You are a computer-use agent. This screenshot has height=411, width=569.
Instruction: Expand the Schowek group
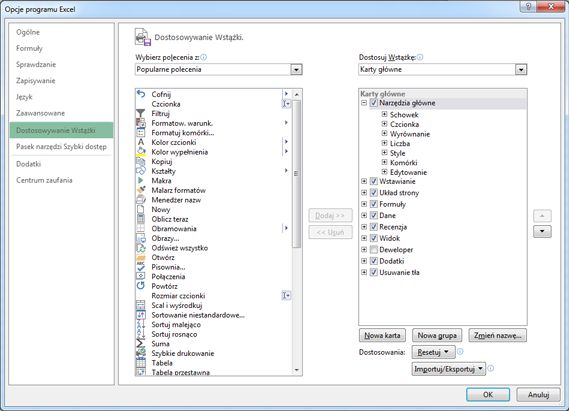[385, 114]
